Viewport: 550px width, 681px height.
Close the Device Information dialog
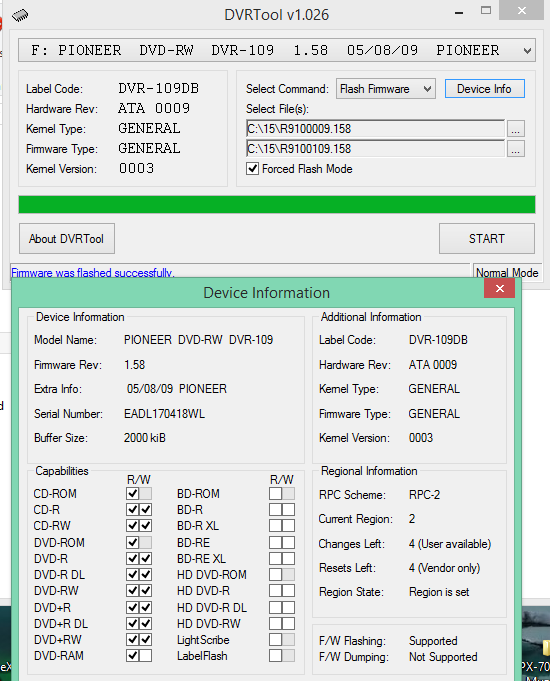(500, 288)
